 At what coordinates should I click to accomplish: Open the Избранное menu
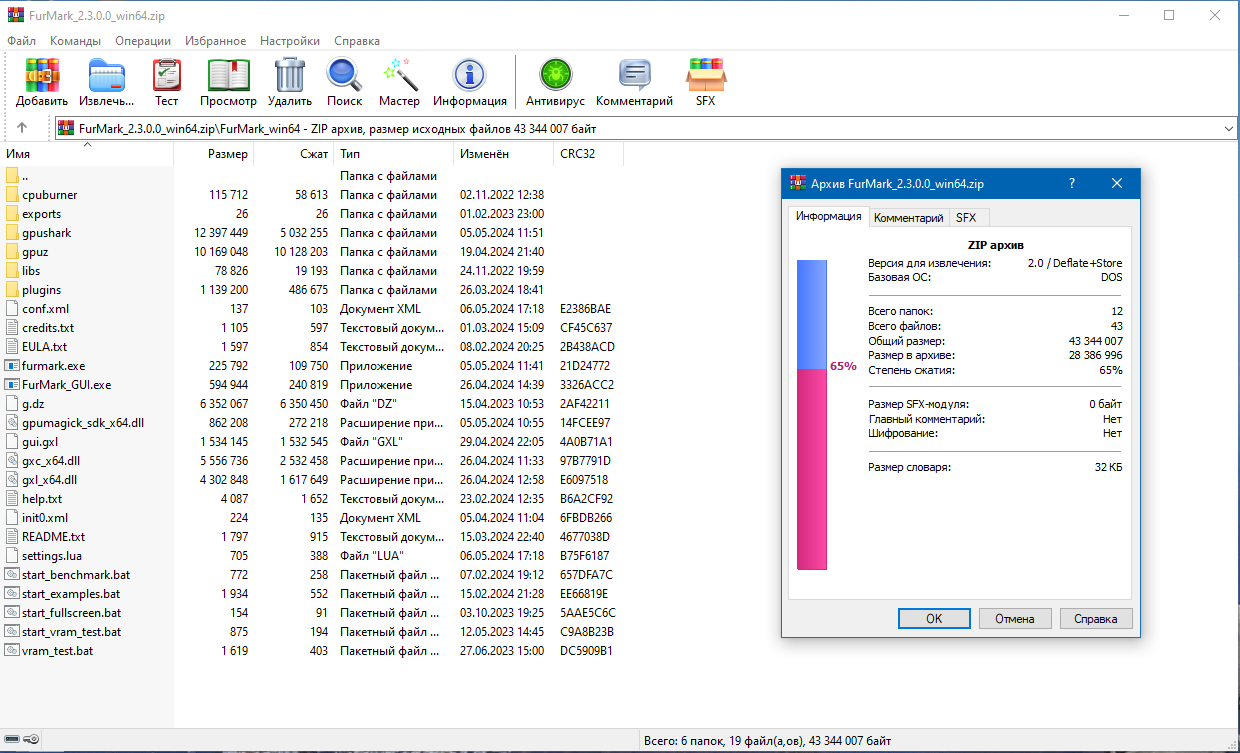[215, 41]
